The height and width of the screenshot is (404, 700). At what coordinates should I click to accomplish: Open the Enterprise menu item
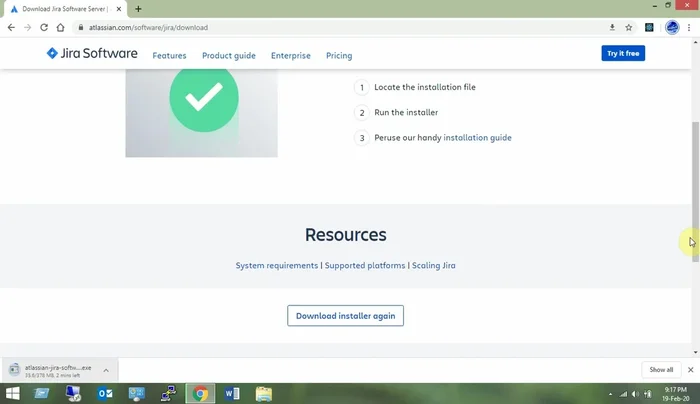click(x=291, y=55)
